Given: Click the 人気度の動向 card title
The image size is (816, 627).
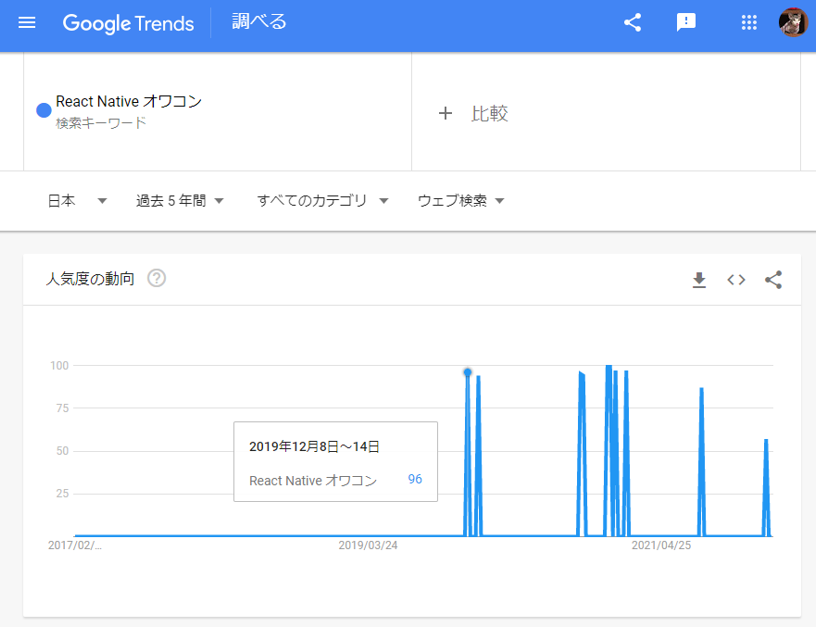Looking at the screenshot, I should (x=90, y=279).
